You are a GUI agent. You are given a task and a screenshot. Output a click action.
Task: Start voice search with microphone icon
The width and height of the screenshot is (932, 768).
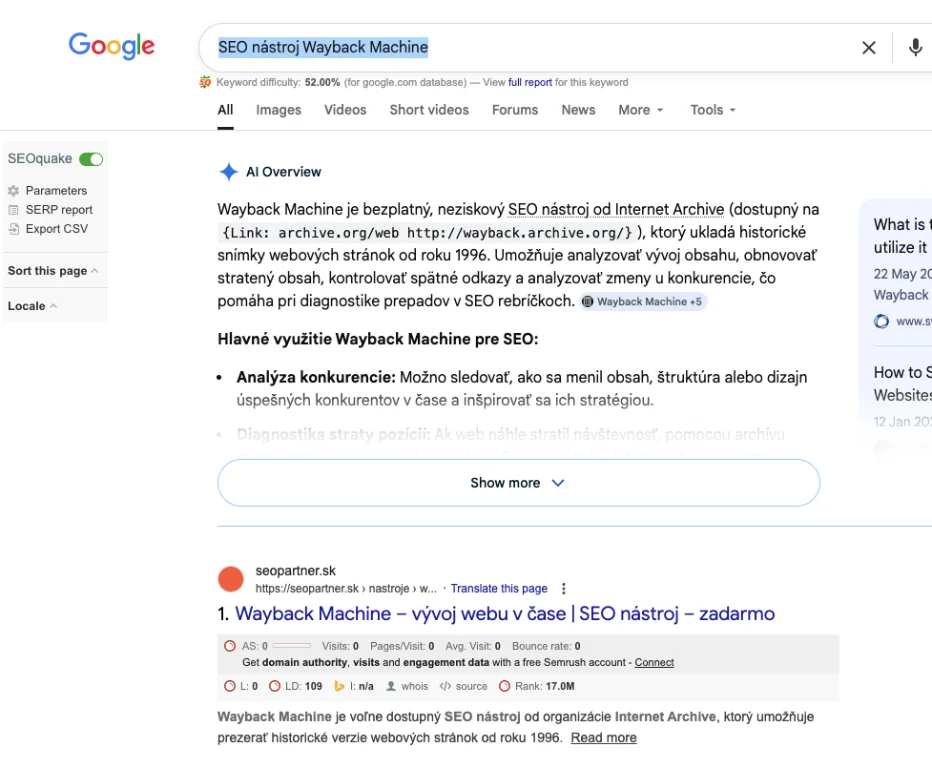(914, 48)
